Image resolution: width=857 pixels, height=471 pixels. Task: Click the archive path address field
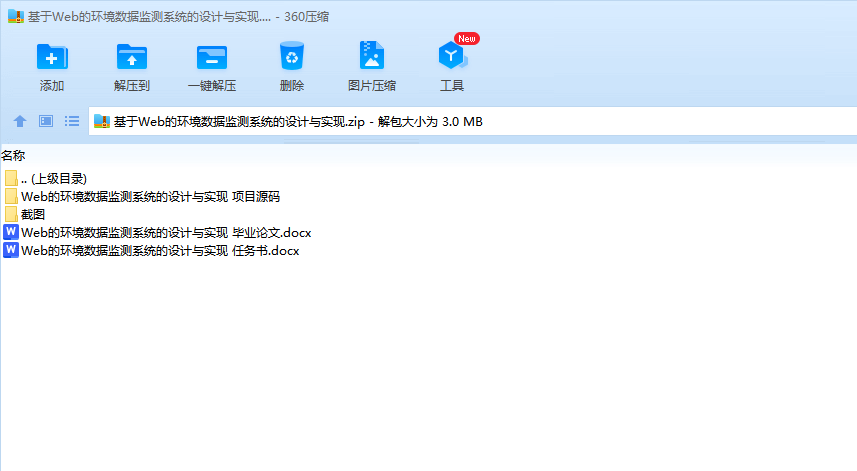[472, 121]
